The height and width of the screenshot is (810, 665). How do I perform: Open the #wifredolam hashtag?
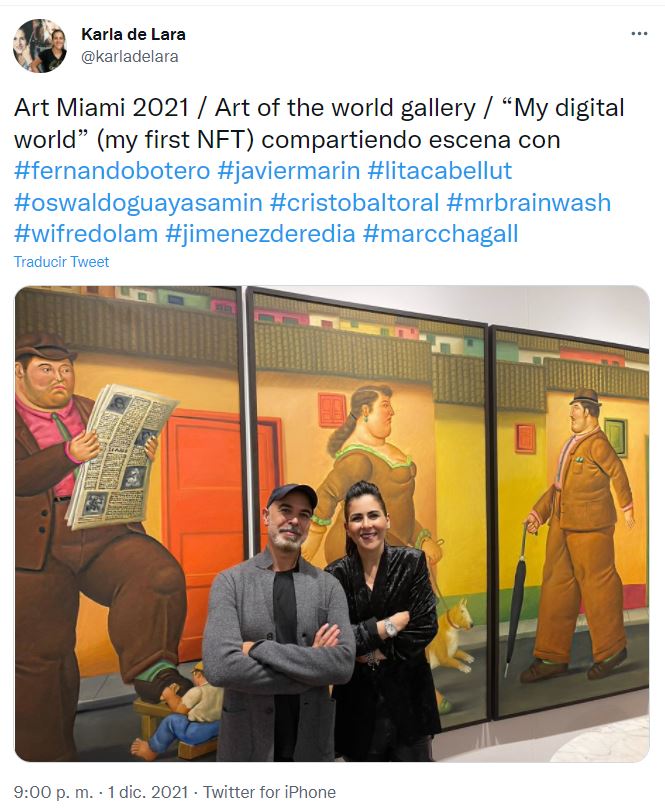pos(86,234)
